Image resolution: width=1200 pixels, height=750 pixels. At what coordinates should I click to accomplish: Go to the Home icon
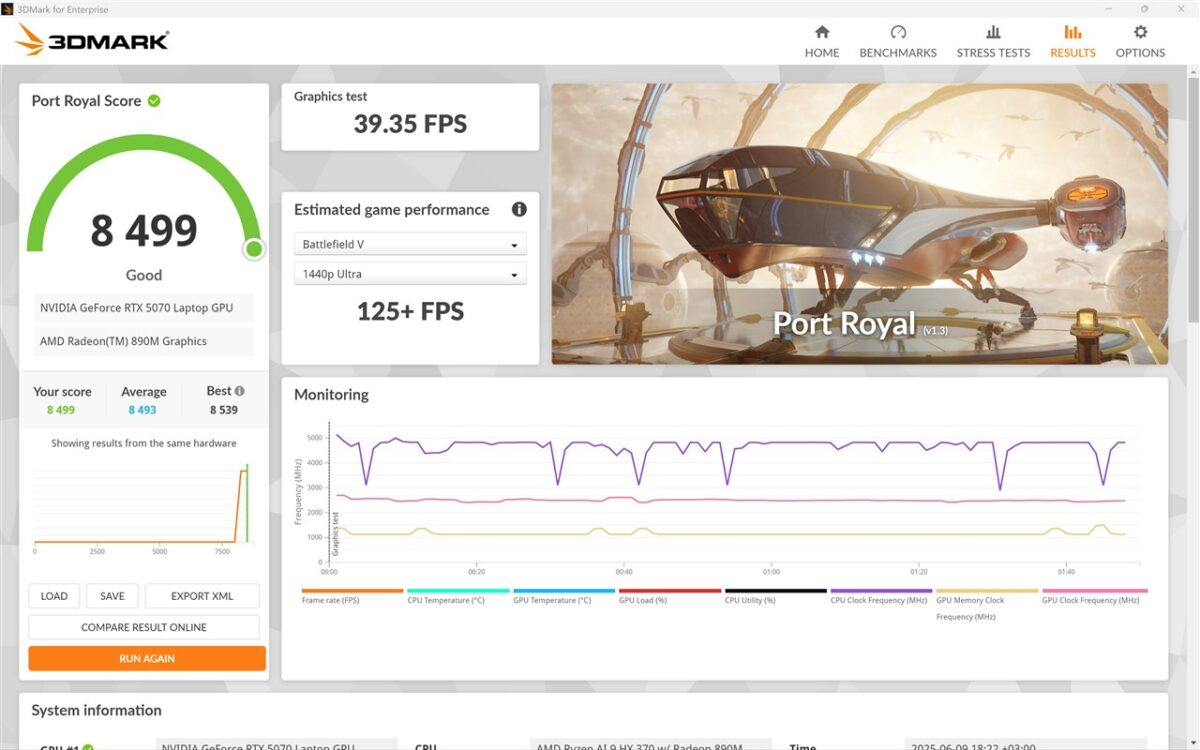click(822, 32)
